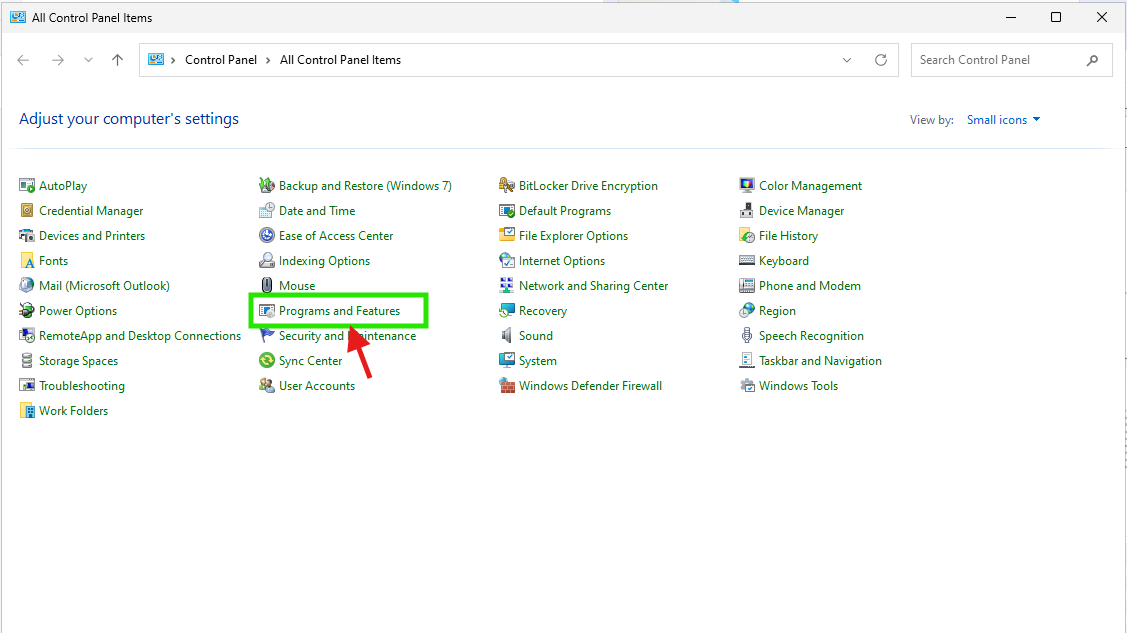Click the Indexing Options icon
Viewport: 1127px width, 633px height.
click(267, 261)
